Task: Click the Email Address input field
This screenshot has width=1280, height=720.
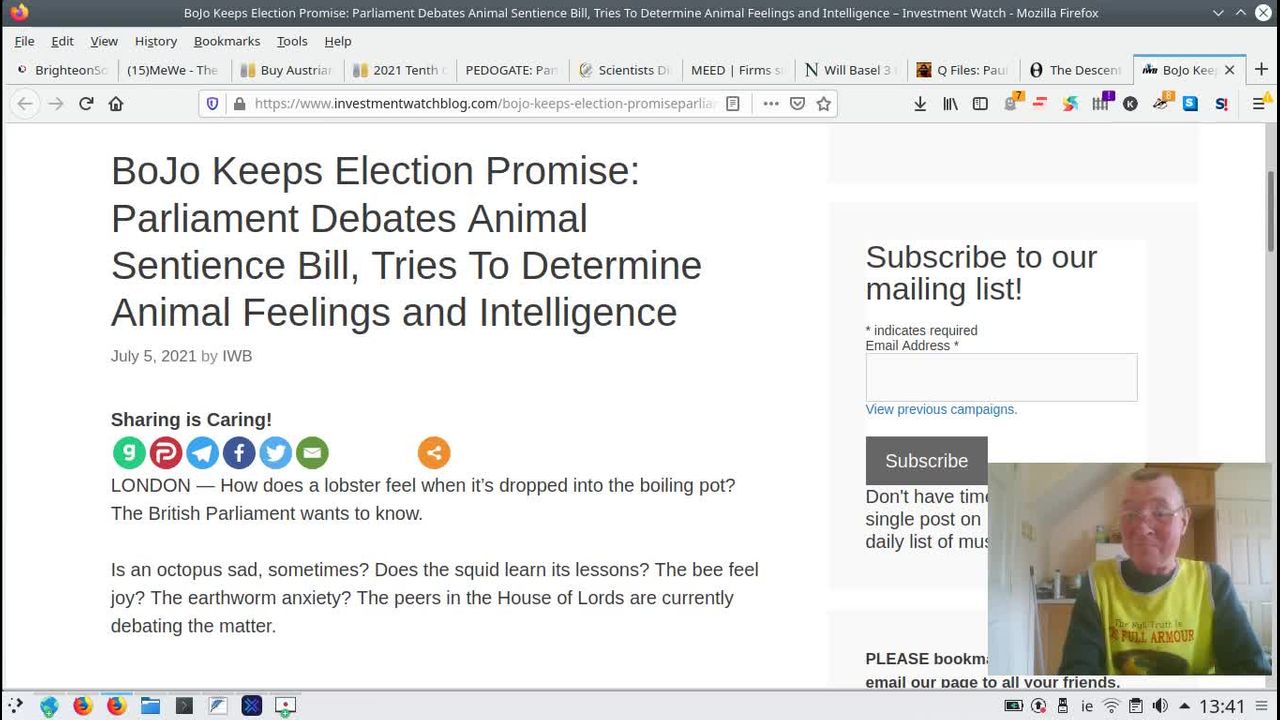Action: click(x=1001, y=377)
